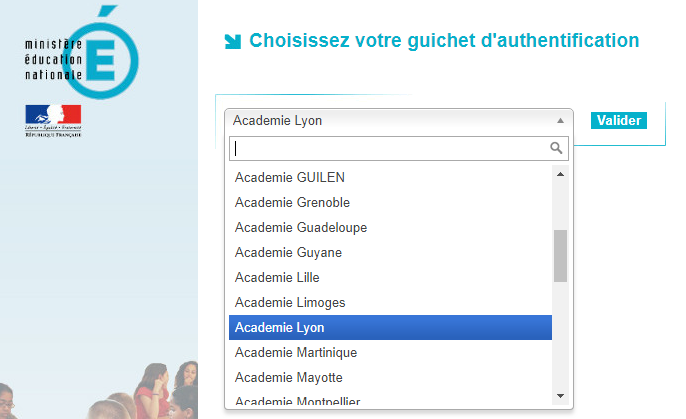Image resolution: width=686 pixels, height=419 pixels.
Task: Pick Academie Lille in the dropdown
Action: coord(390,277)
